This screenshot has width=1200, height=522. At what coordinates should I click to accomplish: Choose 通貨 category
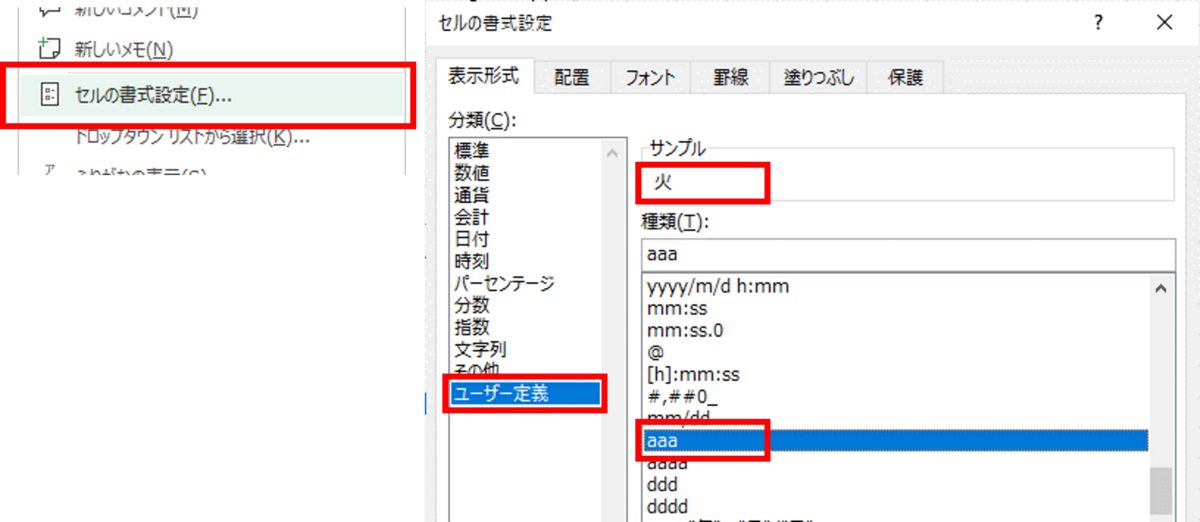[472, 196]
